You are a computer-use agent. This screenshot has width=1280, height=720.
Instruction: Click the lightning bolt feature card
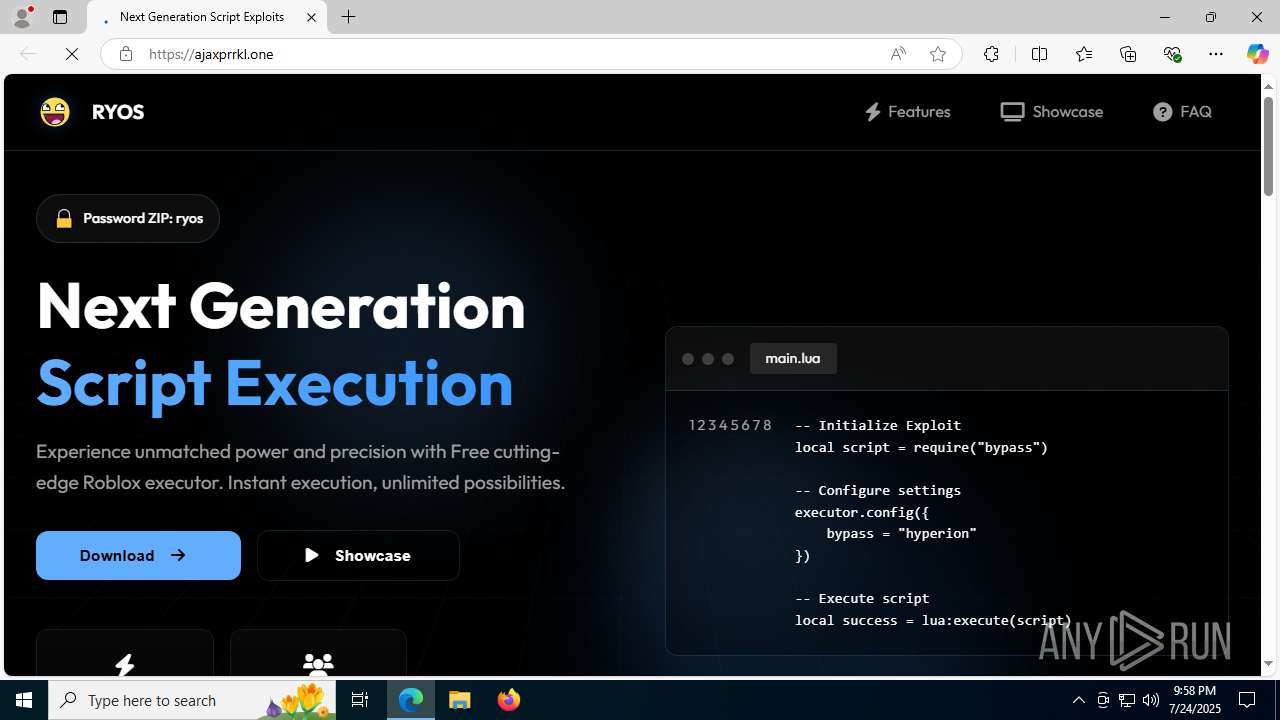click(x=125, y=654)
